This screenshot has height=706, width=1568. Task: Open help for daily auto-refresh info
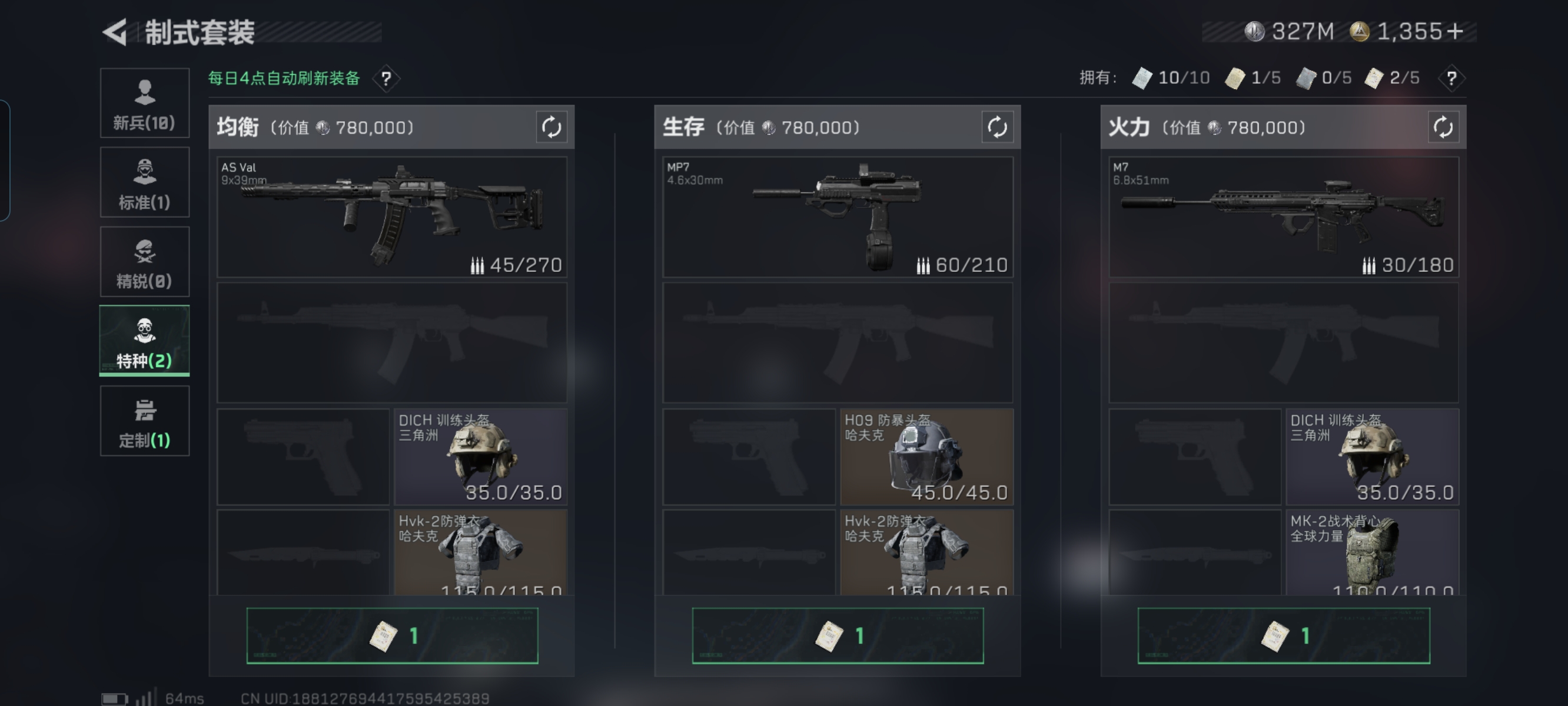(386, 78)
